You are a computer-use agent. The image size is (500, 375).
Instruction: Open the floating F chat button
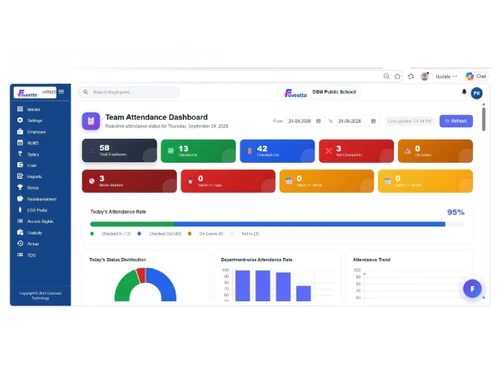point(472,289)
